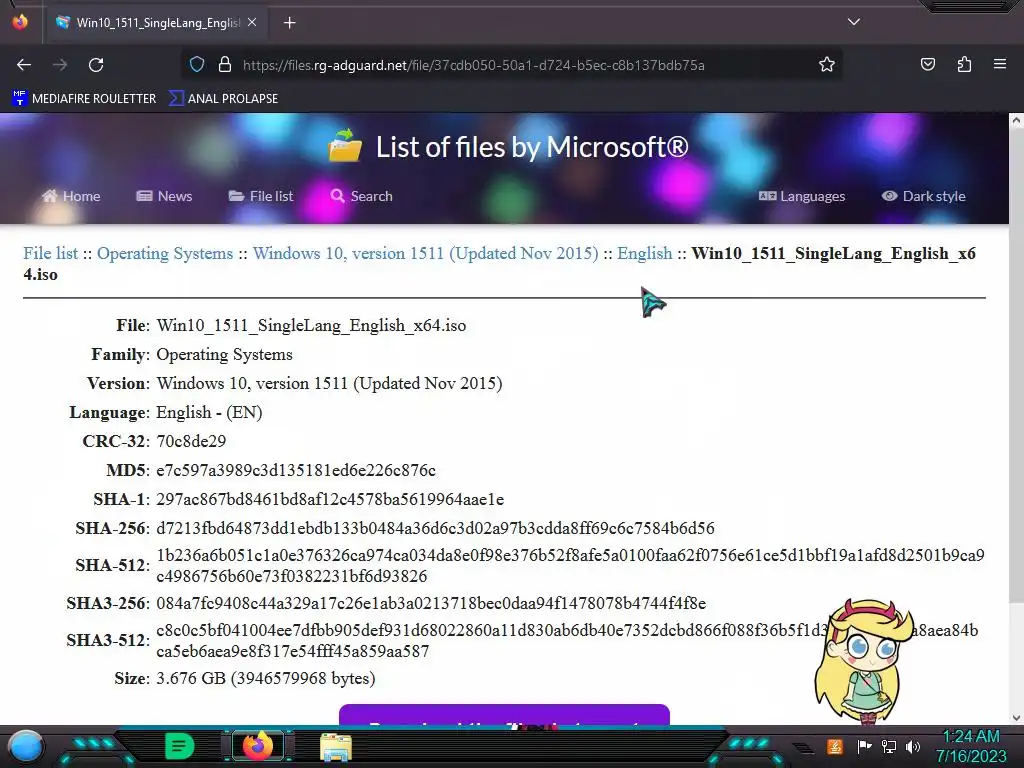
Task: Open the ANAL PROLAPSE bookmark
Action: point(223,99)
